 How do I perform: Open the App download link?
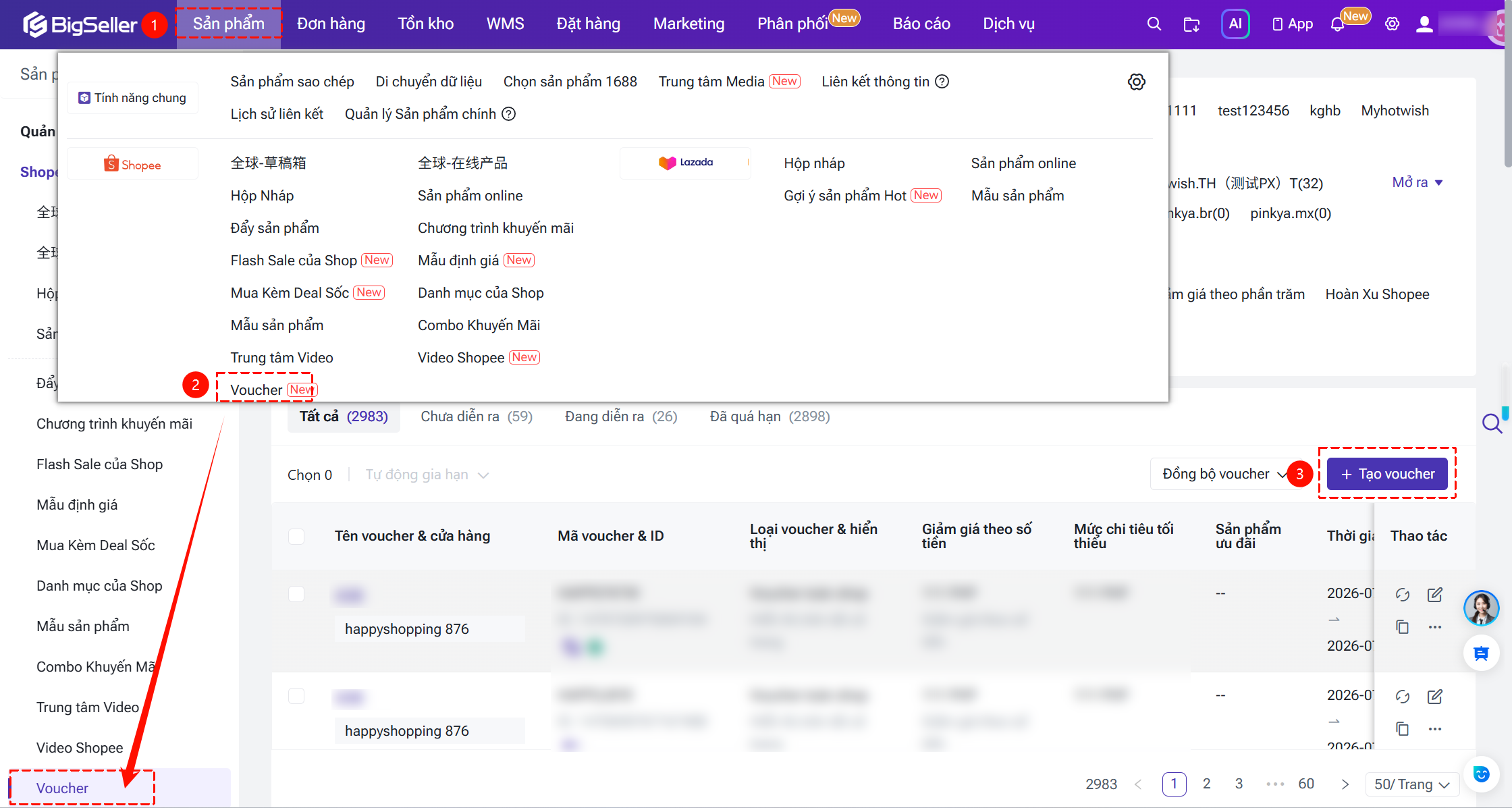tap(1293, 24)
